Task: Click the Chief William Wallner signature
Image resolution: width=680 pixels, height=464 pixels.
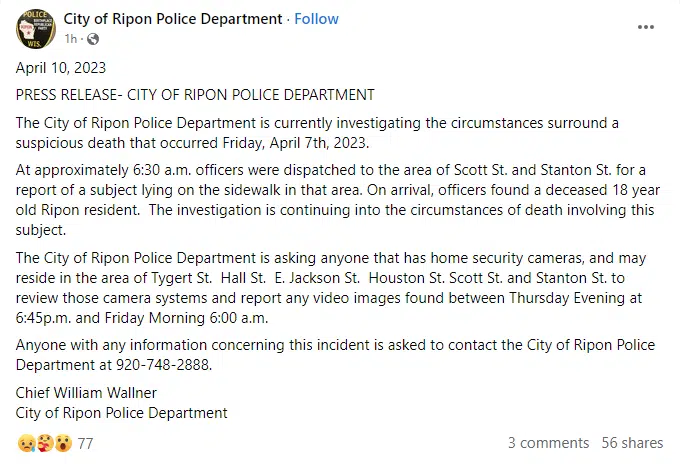Action: tap(86, 392)
